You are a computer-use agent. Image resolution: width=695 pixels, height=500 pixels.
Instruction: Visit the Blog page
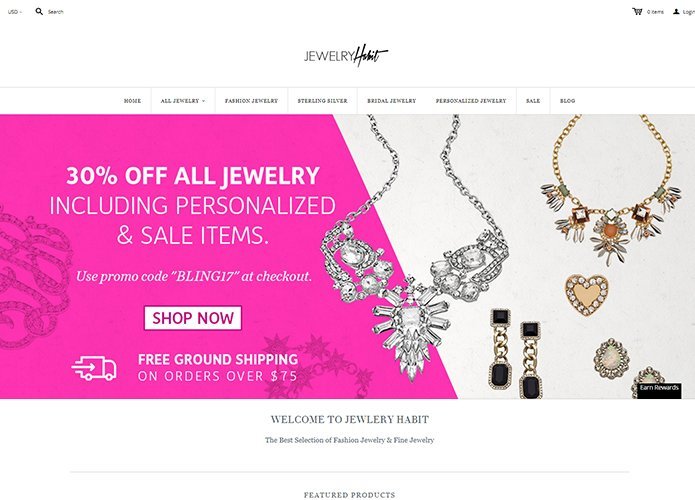[x=567, y=101]
